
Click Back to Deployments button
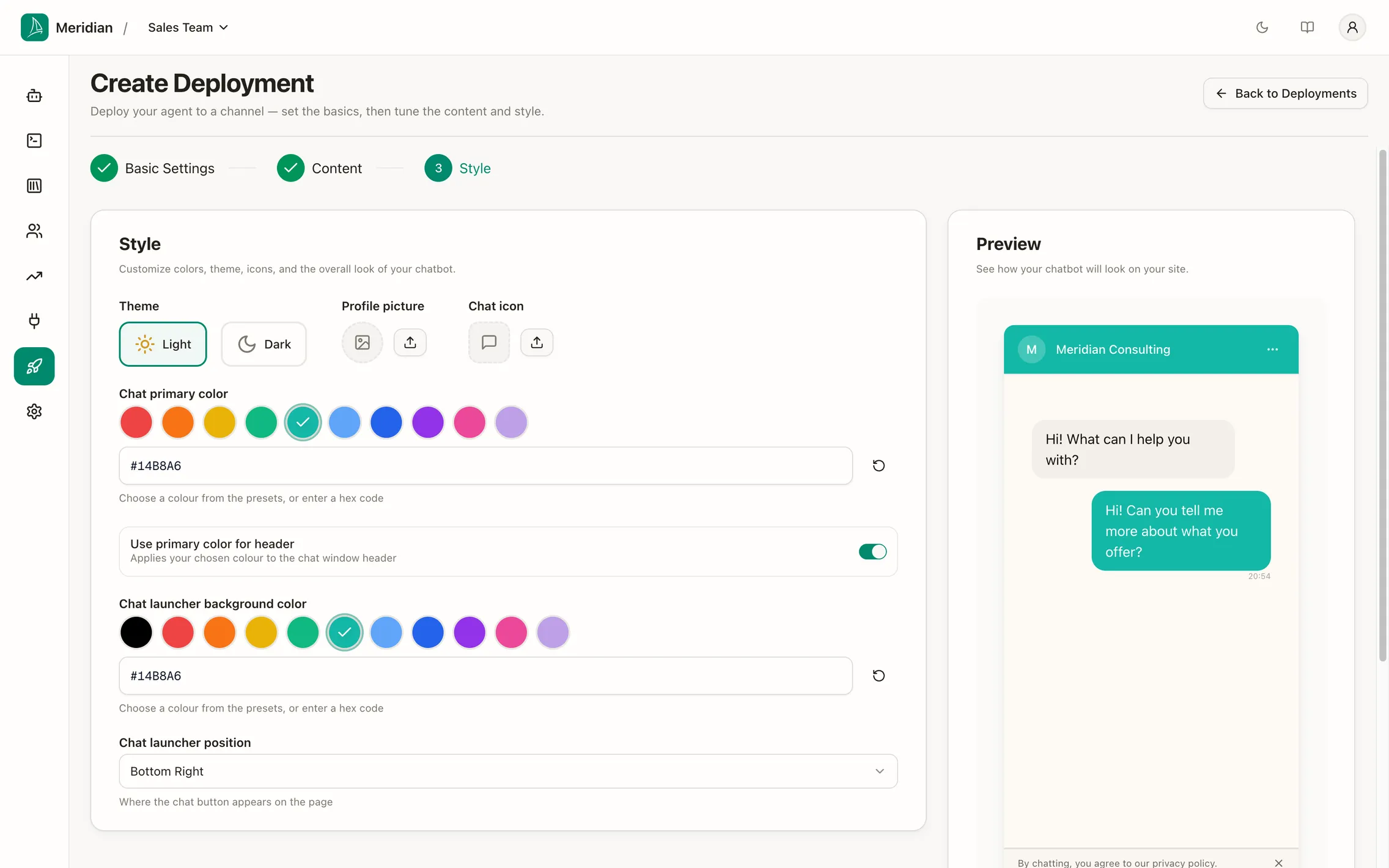point(1285,94)
